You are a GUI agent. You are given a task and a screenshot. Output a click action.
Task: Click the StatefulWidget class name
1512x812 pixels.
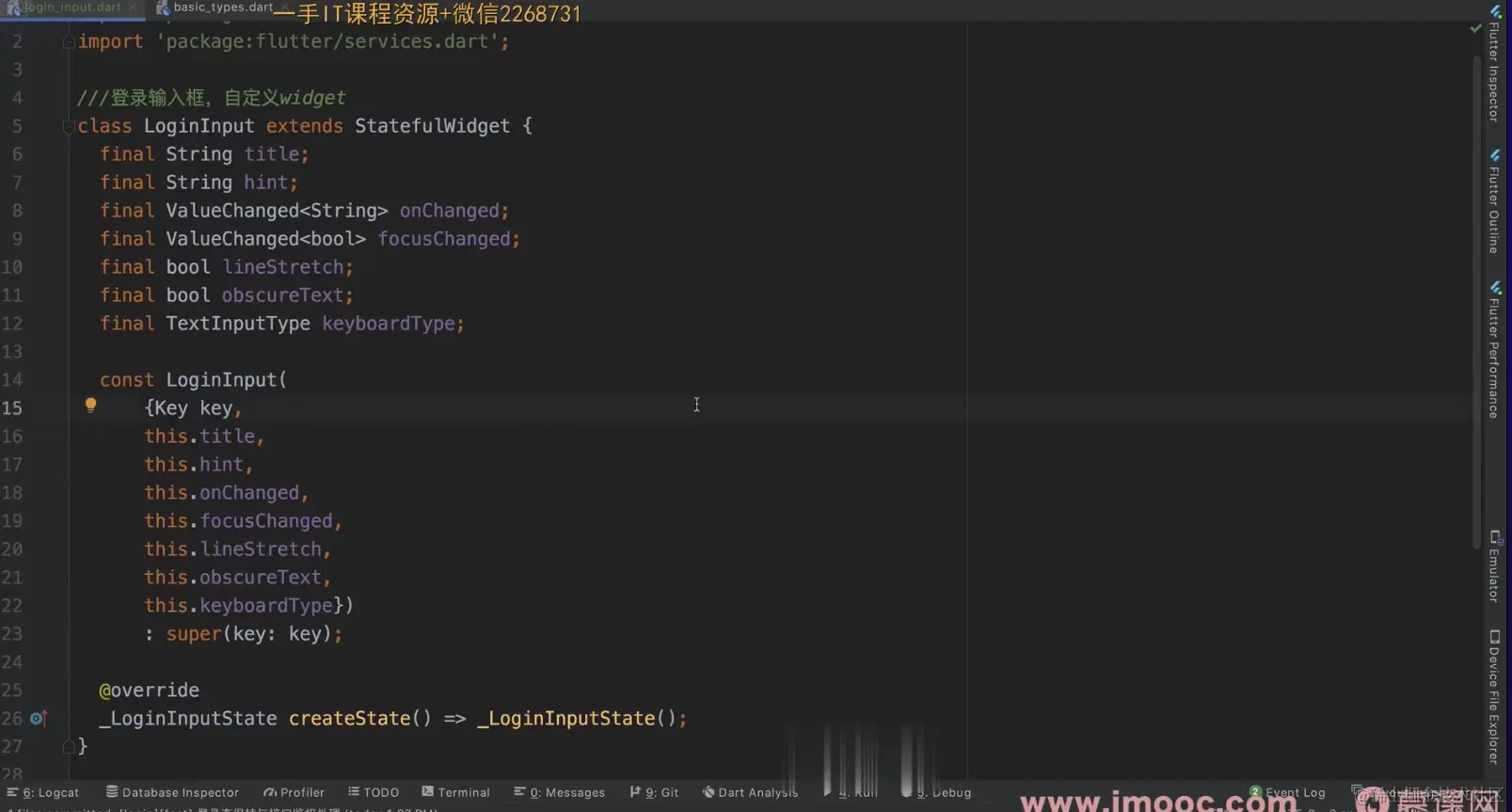pyautogui.click(x=432, y=126)
